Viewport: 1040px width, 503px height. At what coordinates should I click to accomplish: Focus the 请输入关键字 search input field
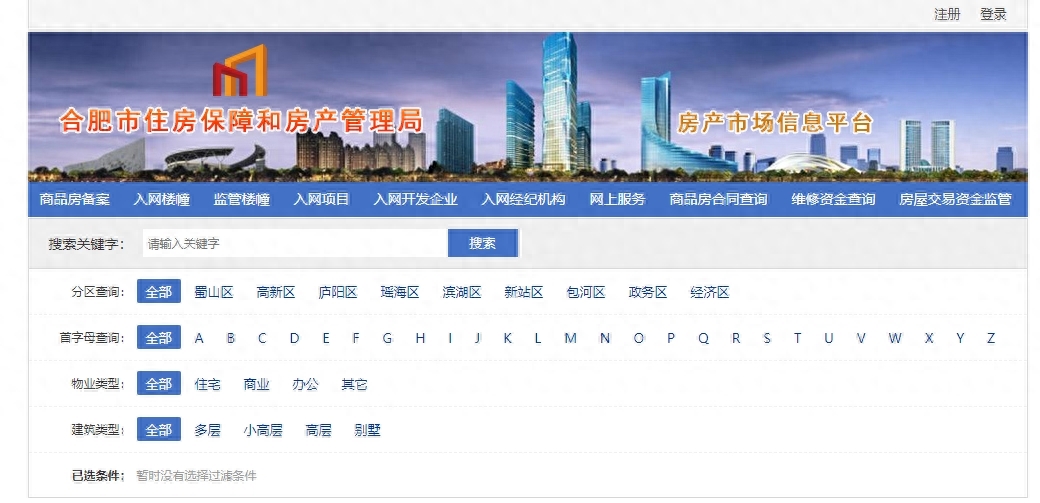click(x=295, y=244)
